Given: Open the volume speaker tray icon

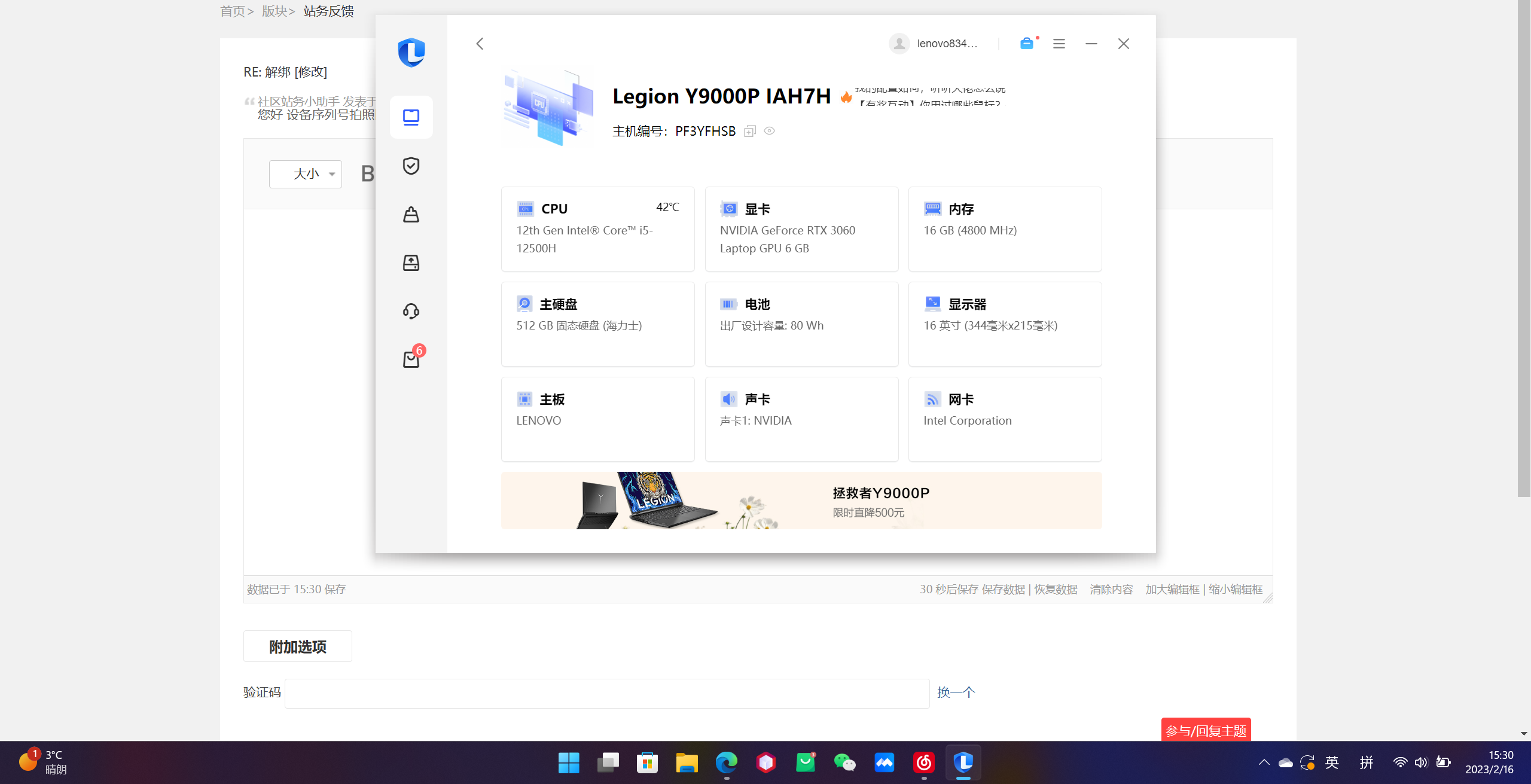Looking at the screenshot, I should [x=1421, y=762].
